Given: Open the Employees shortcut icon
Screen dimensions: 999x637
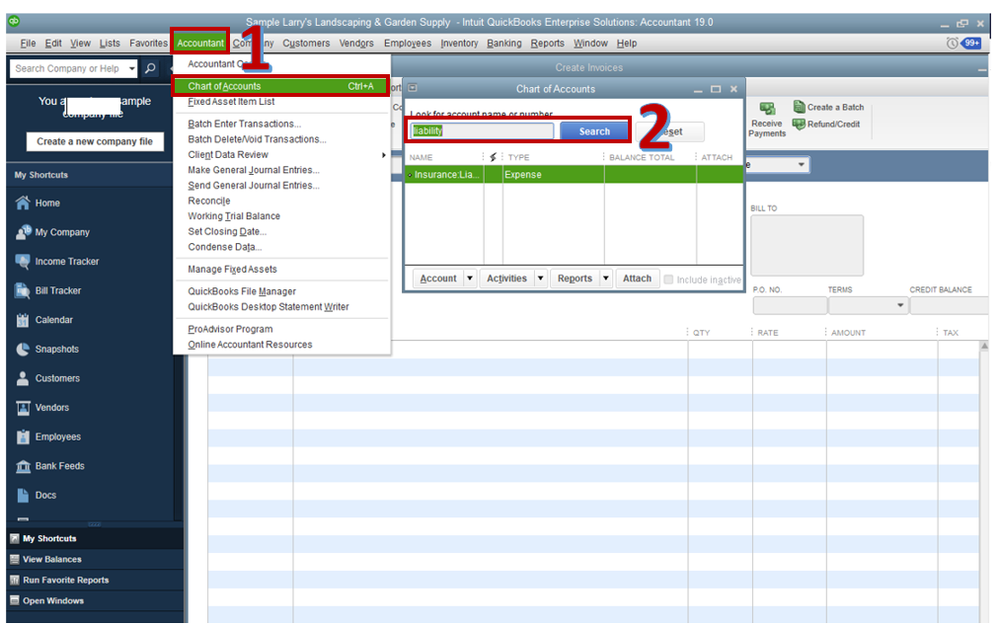Looking at the screenshot, I should click(23, 437).
